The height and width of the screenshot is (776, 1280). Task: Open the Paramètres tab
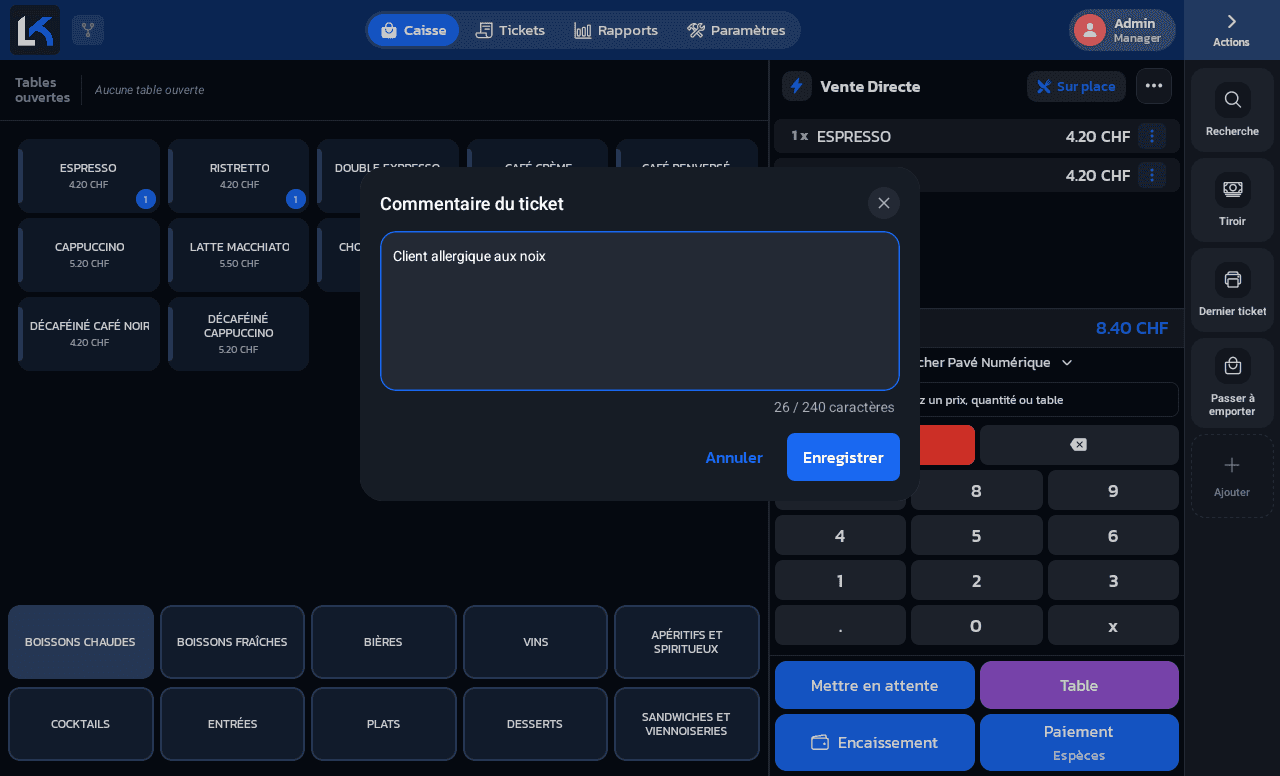tap(736, 30)
